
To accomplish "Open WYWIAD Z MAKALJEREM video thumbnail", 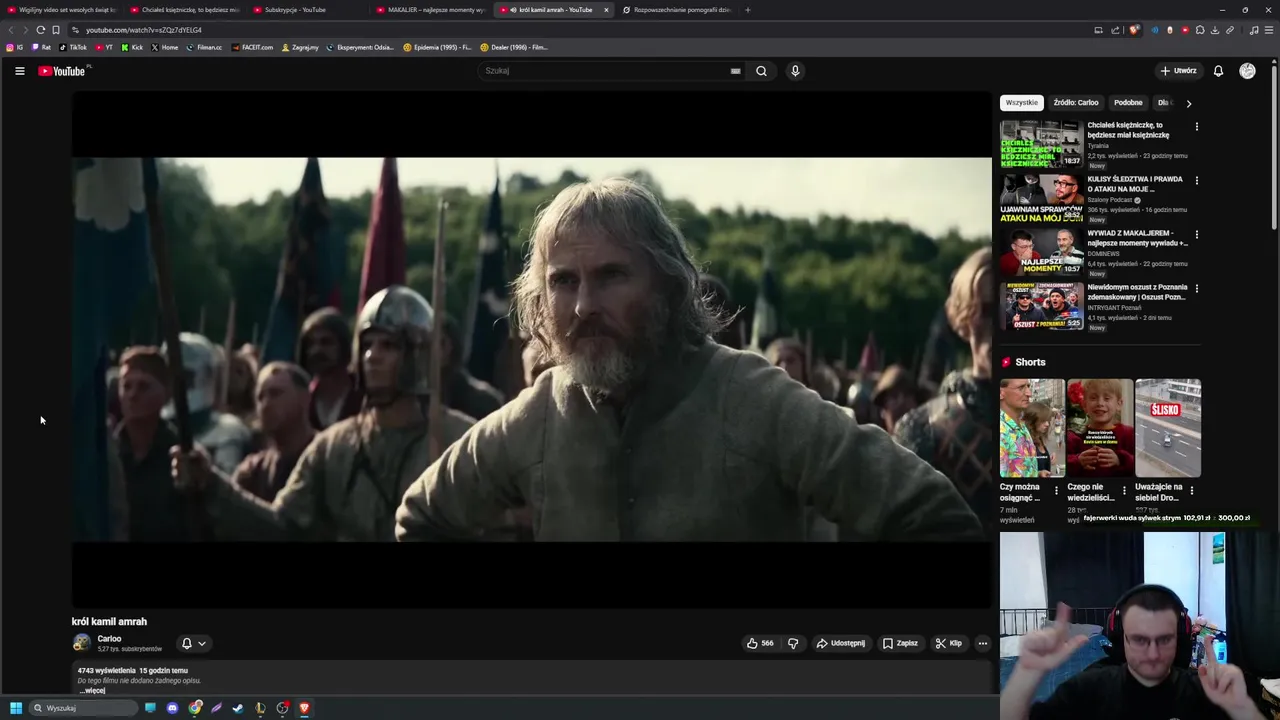I will pos(1041,252).
